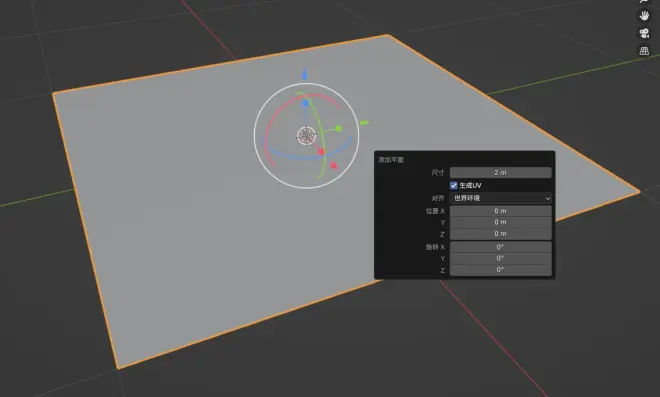The image size is (660, 397).
Task: Click the green Y-axis move arrow
Action: pos(365,123)
